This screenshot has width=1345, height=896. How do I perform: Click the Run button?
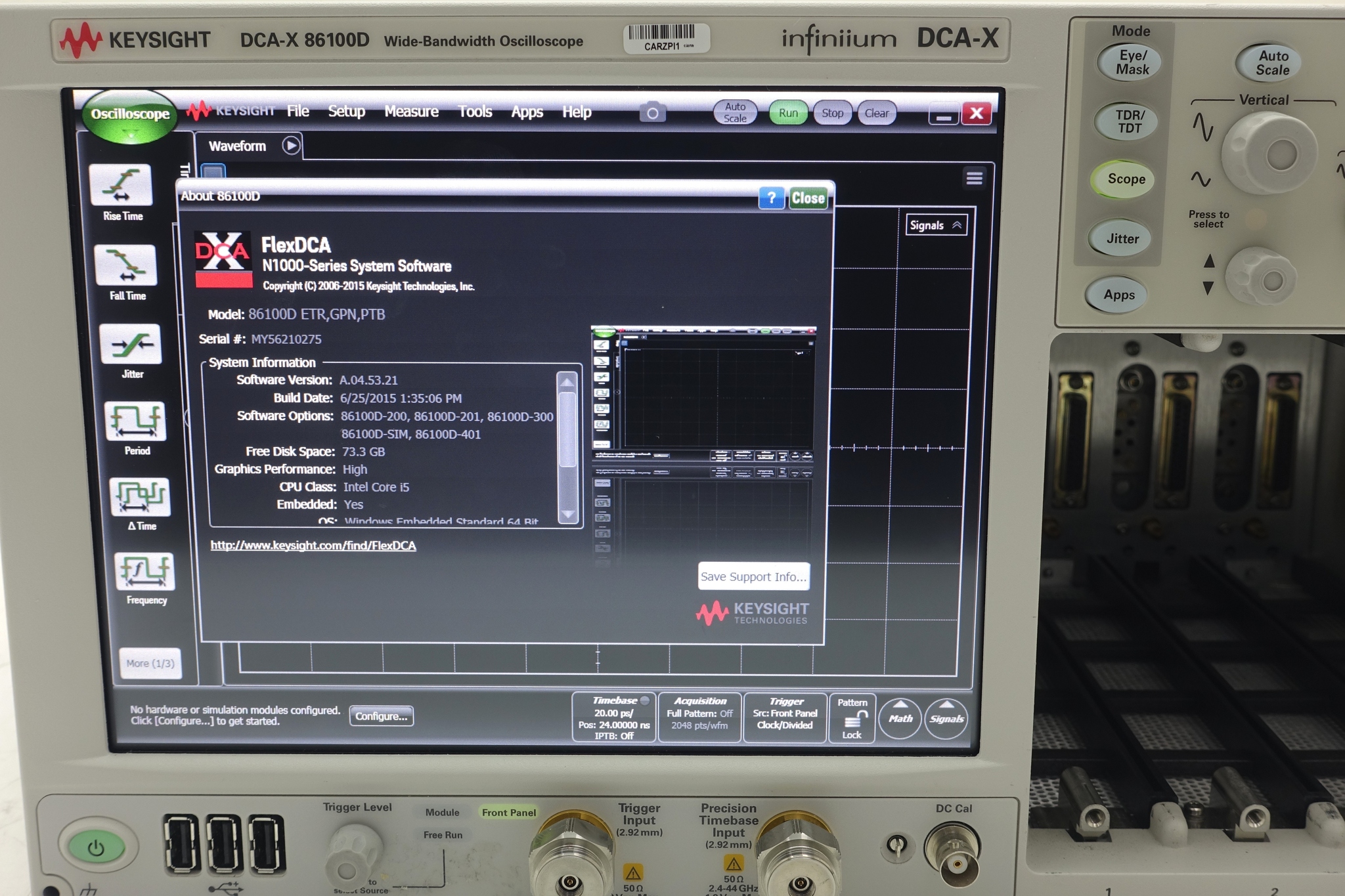[788, 113]
